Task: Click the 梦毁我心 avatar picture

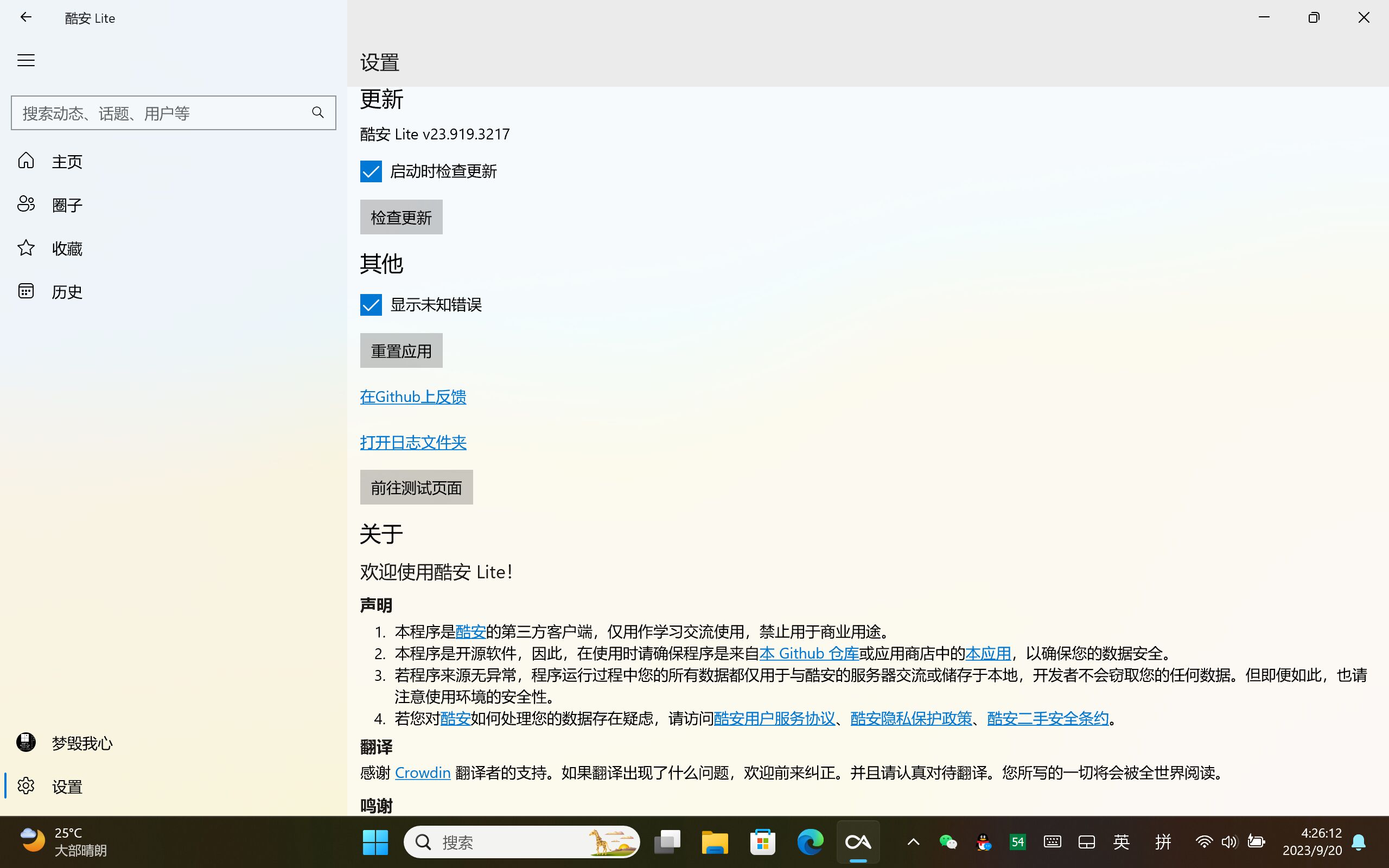Action: (26, 742)
